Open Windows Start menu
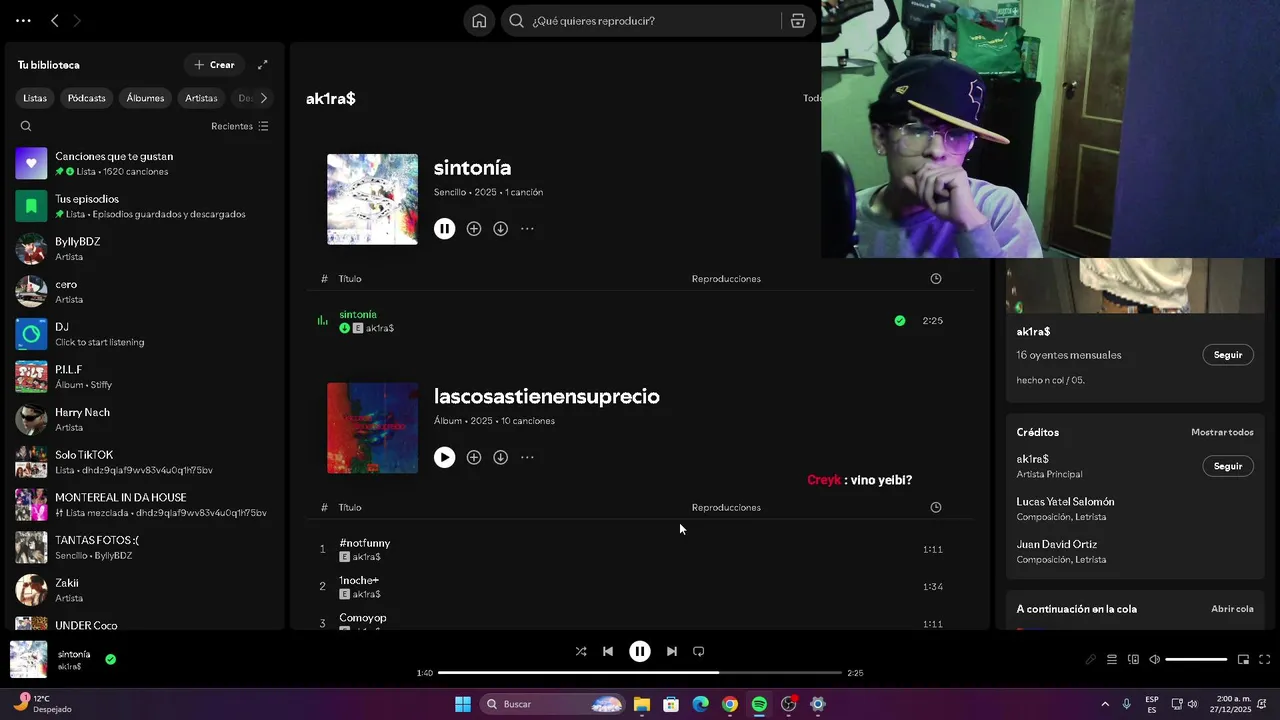The image size is (1280, 720). [x=463, y=704]
